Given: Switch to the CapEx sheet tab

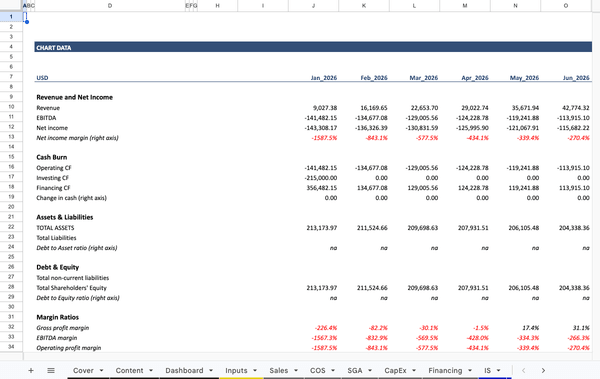Looking at the screenshot, I should click(x=395, y=370).
